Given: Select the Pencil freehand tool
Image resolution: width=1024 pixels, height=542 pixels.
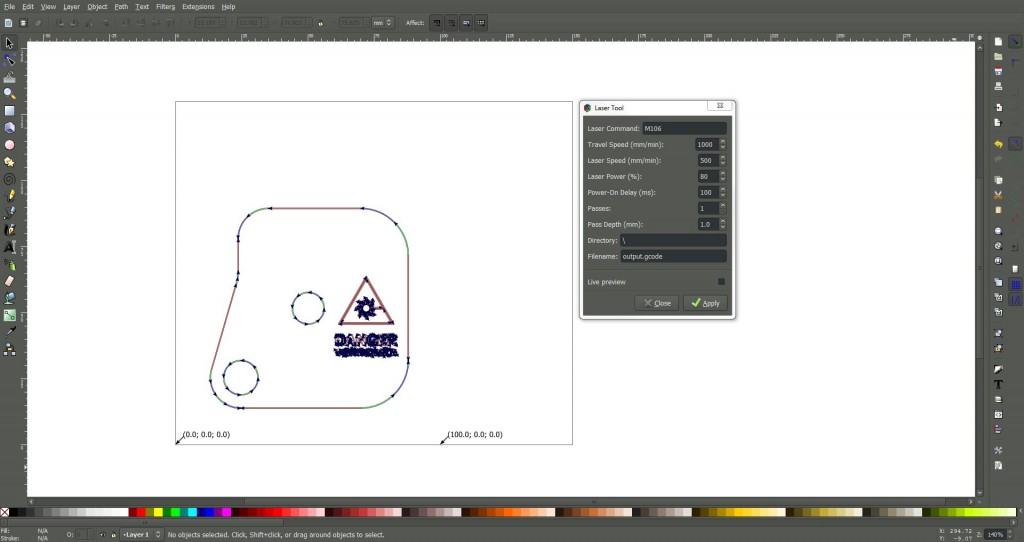Looking at the screenshot, I should [x=9, y=196].
